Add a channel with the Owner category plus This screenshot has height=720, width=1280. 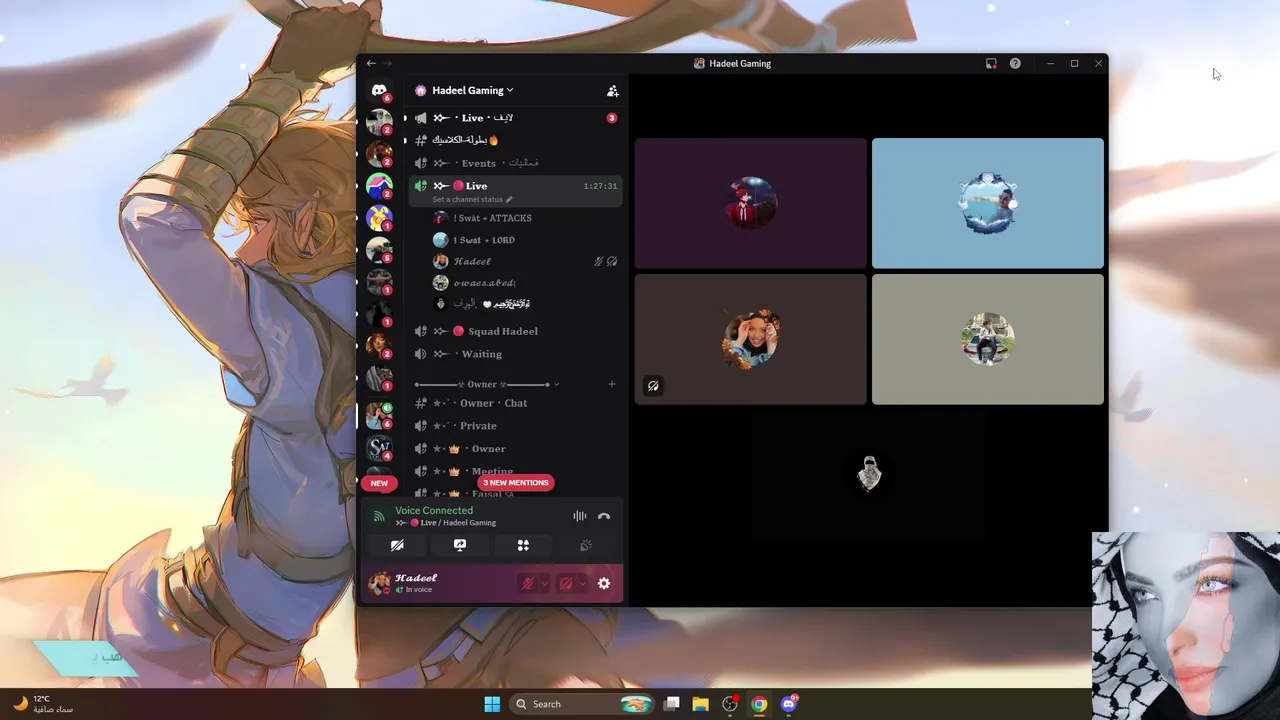click(x=612, y=384)
